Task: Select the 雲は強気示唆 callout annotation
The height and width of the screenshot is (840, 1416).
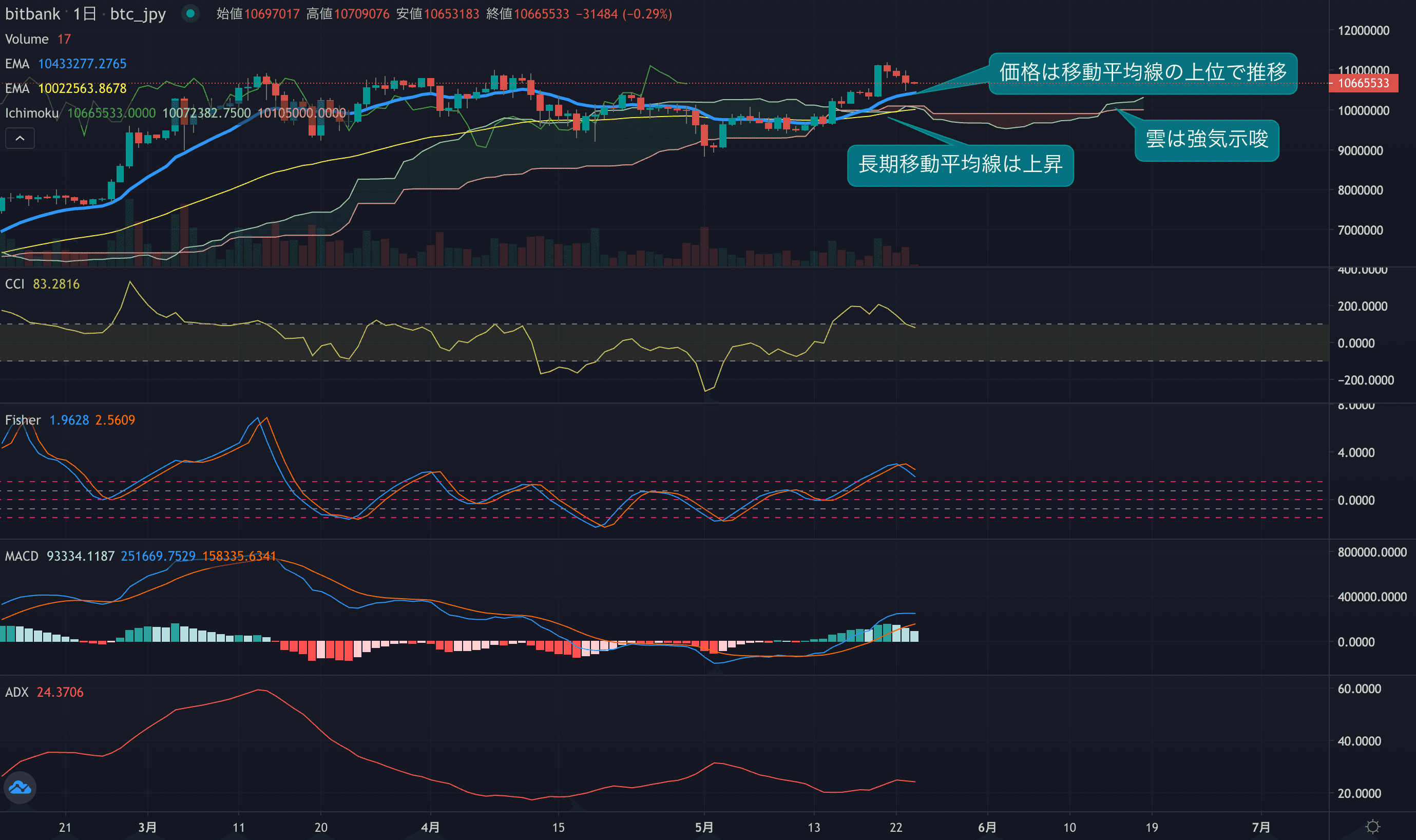Action: (x=1206, y=140)
